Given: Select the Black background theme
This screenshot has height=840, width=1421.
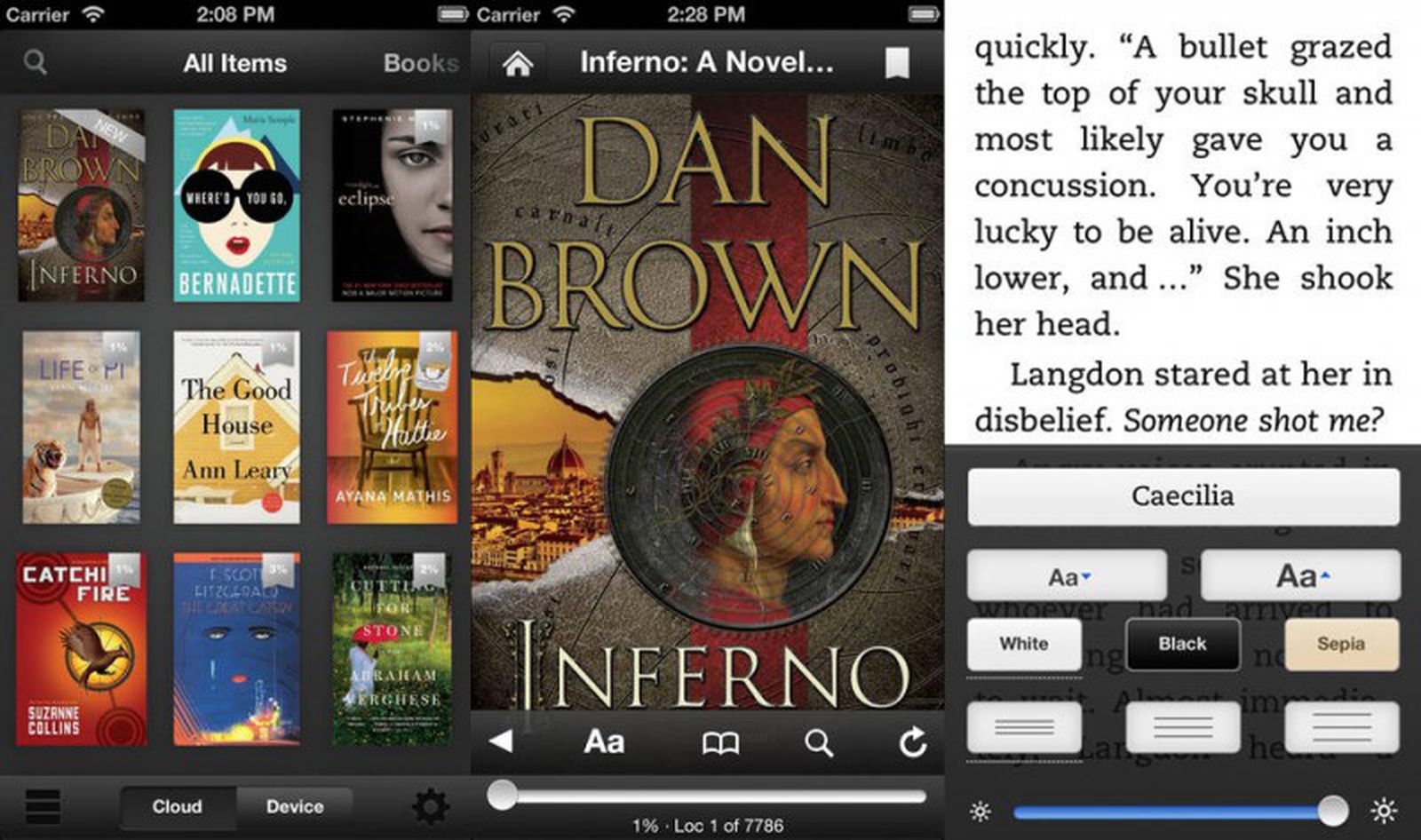Looking at the screenshot, I should click(1181, 644).
